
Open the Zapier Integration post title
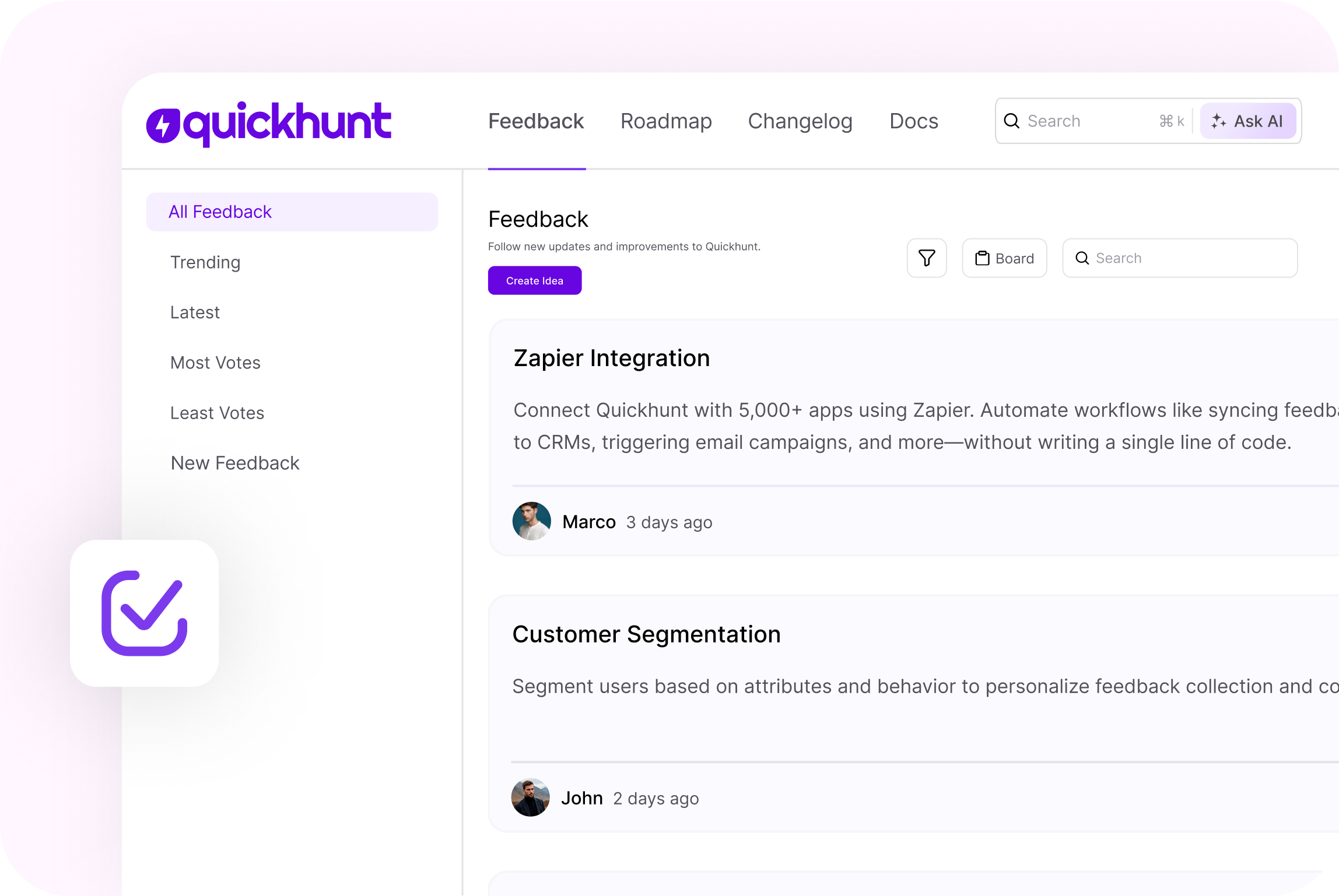point(612,358)
